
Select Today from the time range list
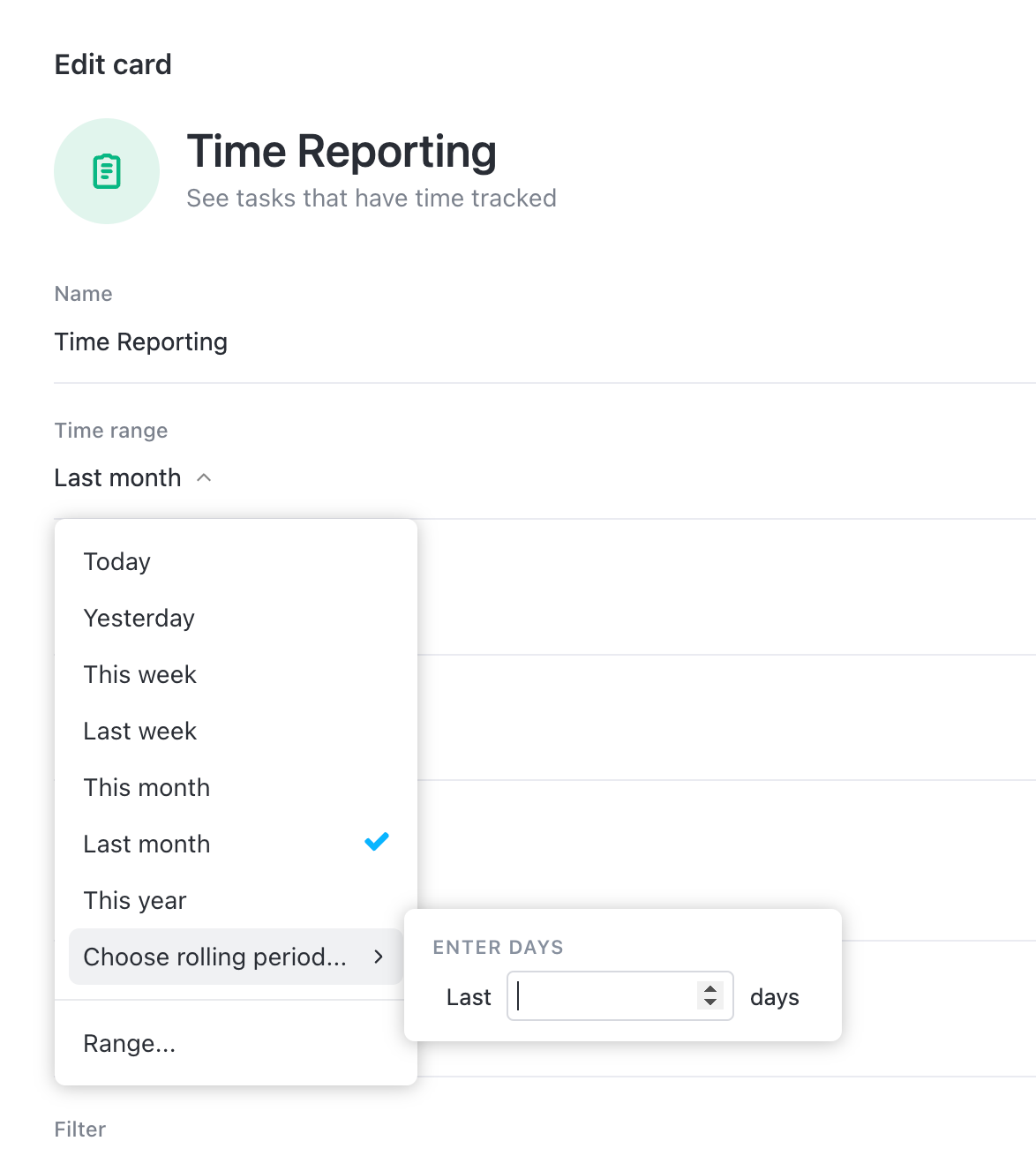pos(117,561)
